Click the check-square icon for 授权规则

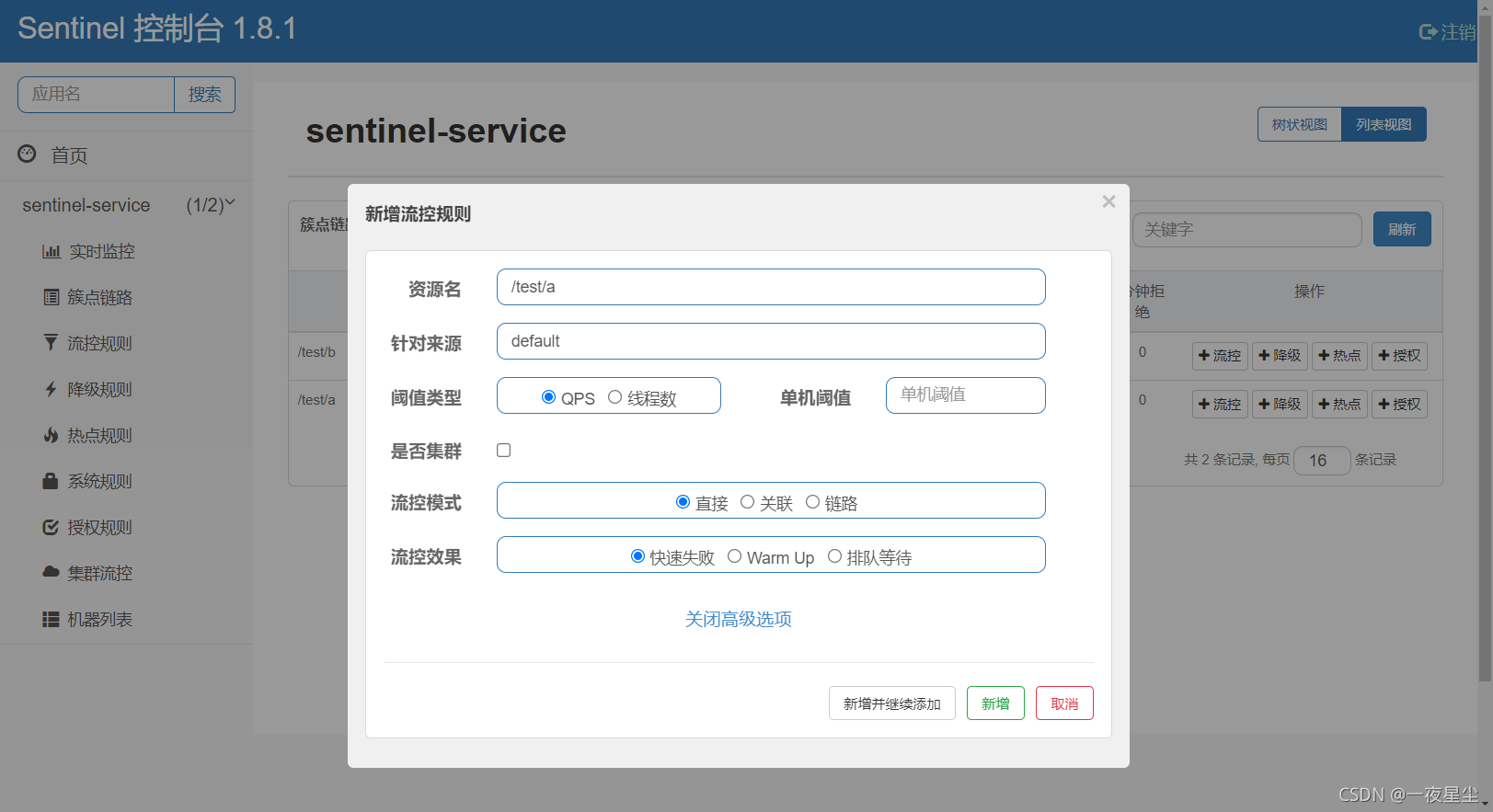pos(51,527)
